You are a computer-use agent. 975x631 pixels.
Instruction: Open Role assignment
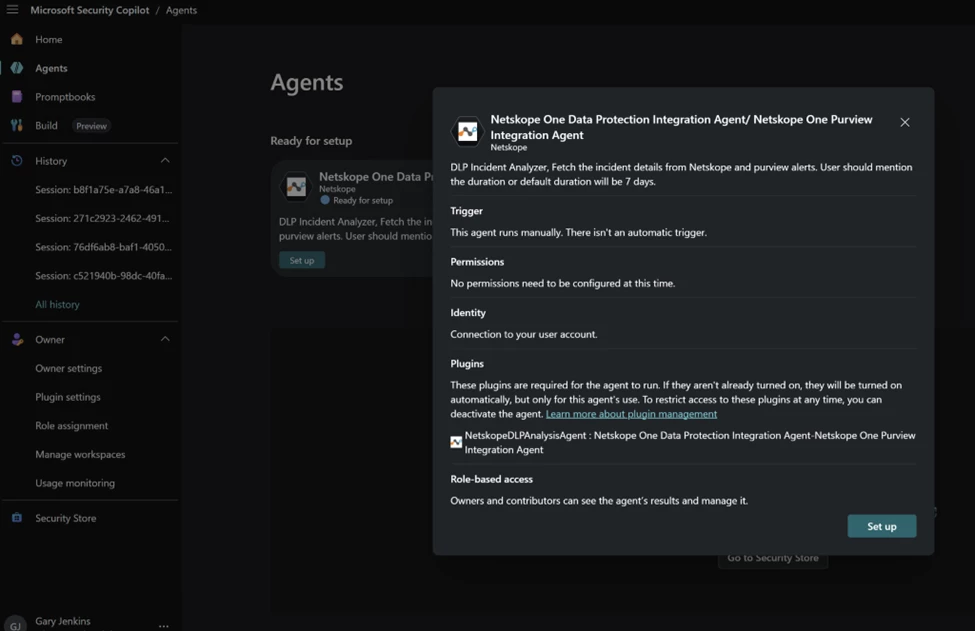(72, 425)
